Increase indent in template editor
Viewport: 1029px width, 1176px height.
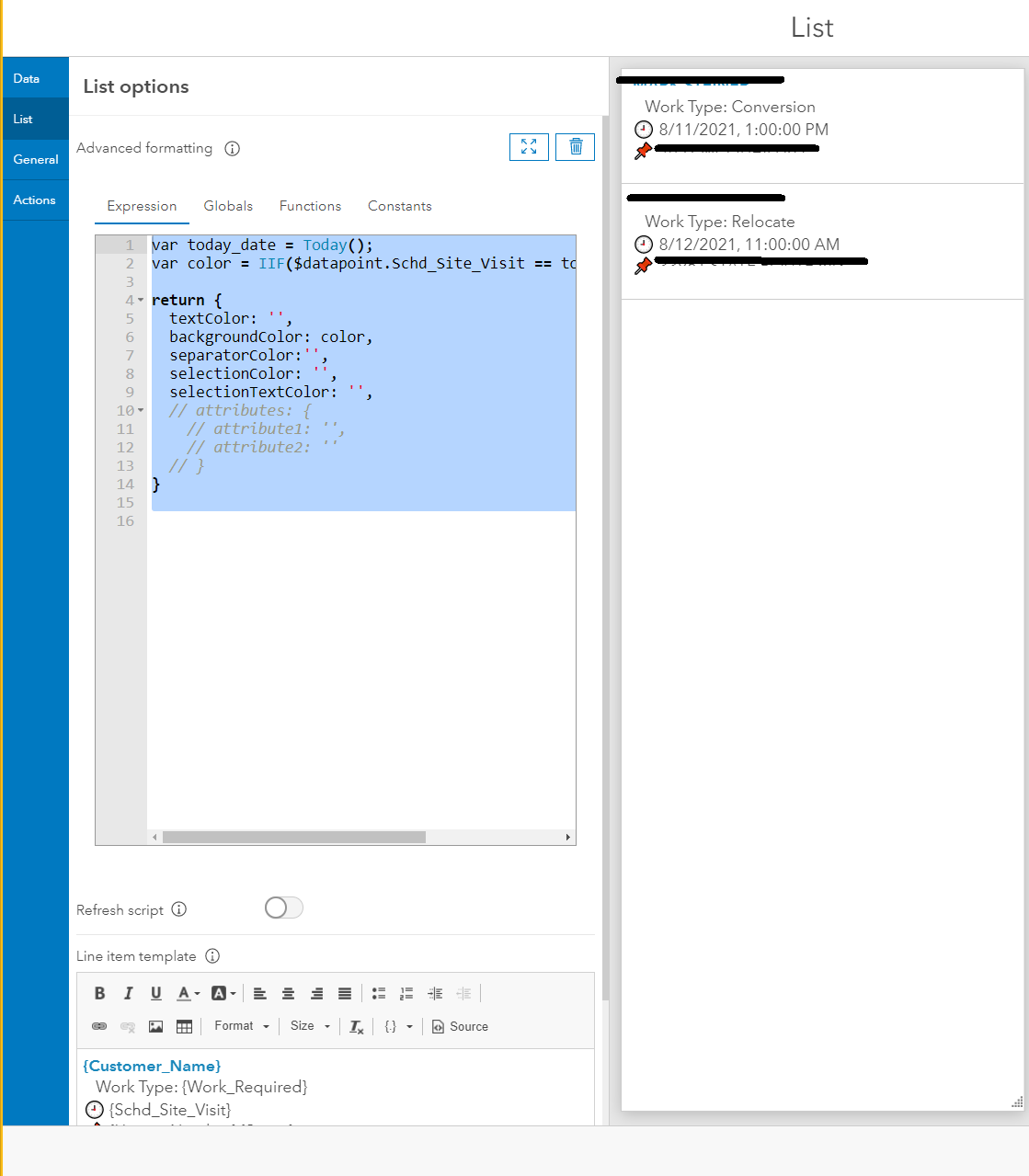pos(435,993)
